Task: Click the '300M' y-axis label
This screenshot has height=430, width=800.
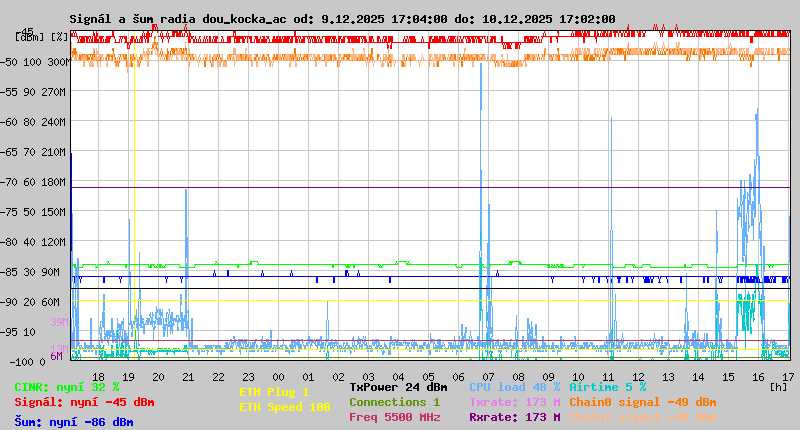Action: [x=59, y=62]
